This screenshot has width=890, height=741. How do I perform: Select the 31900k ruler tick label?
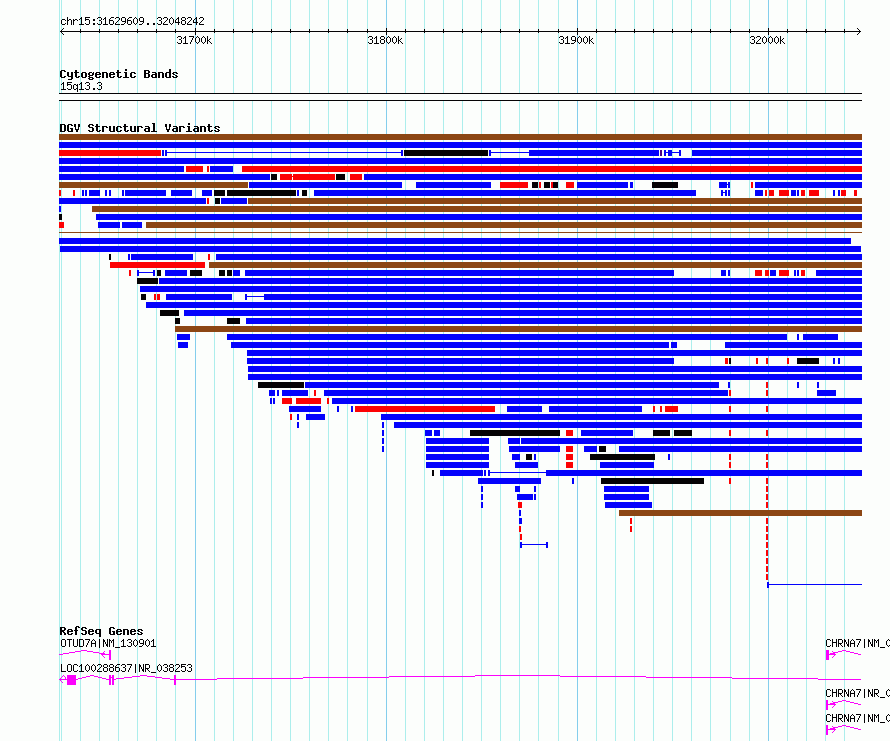(576, 40)
